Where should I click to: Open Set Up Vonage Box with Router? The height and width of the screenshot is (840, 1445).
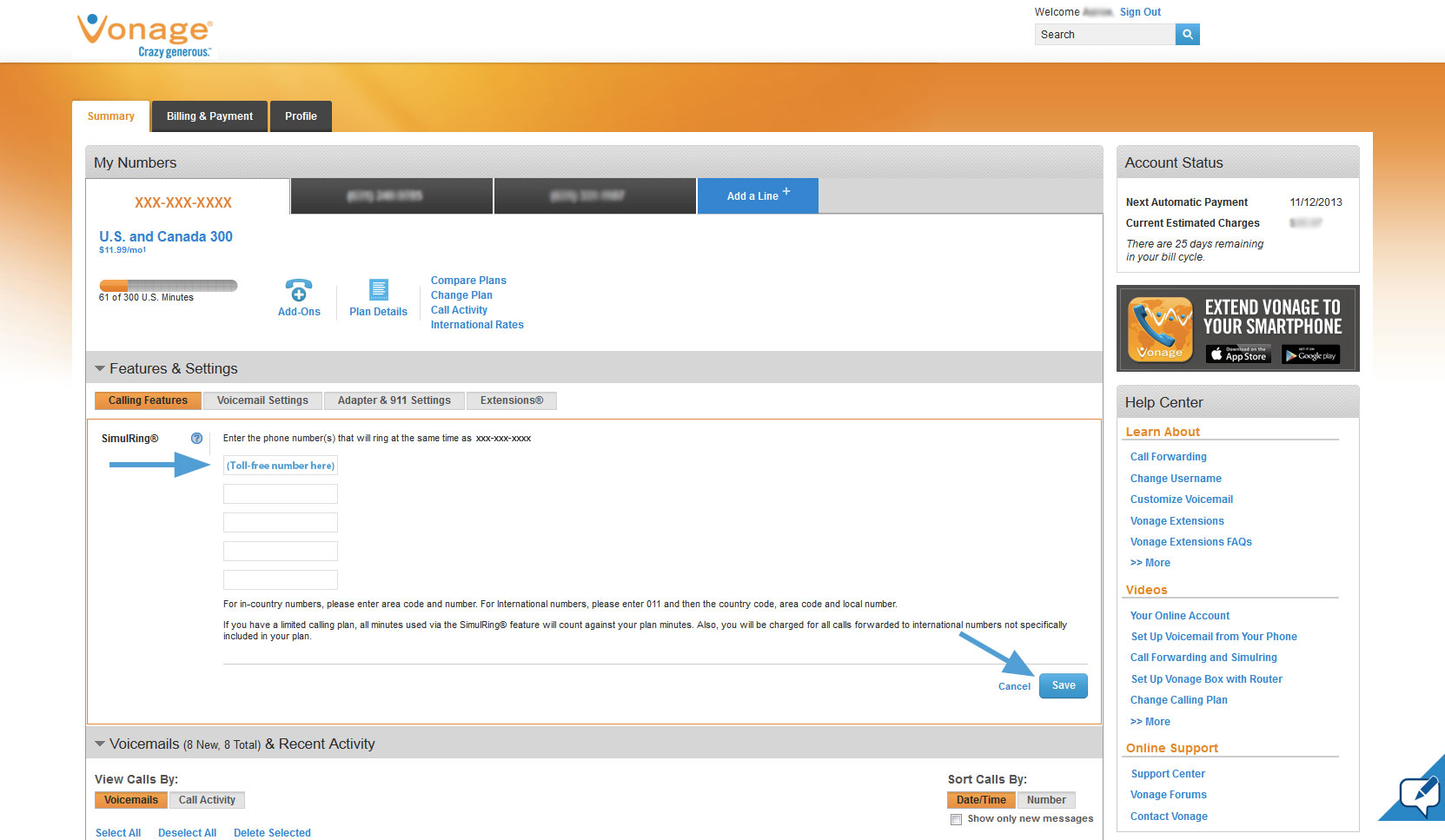(x=1206, y=679)
